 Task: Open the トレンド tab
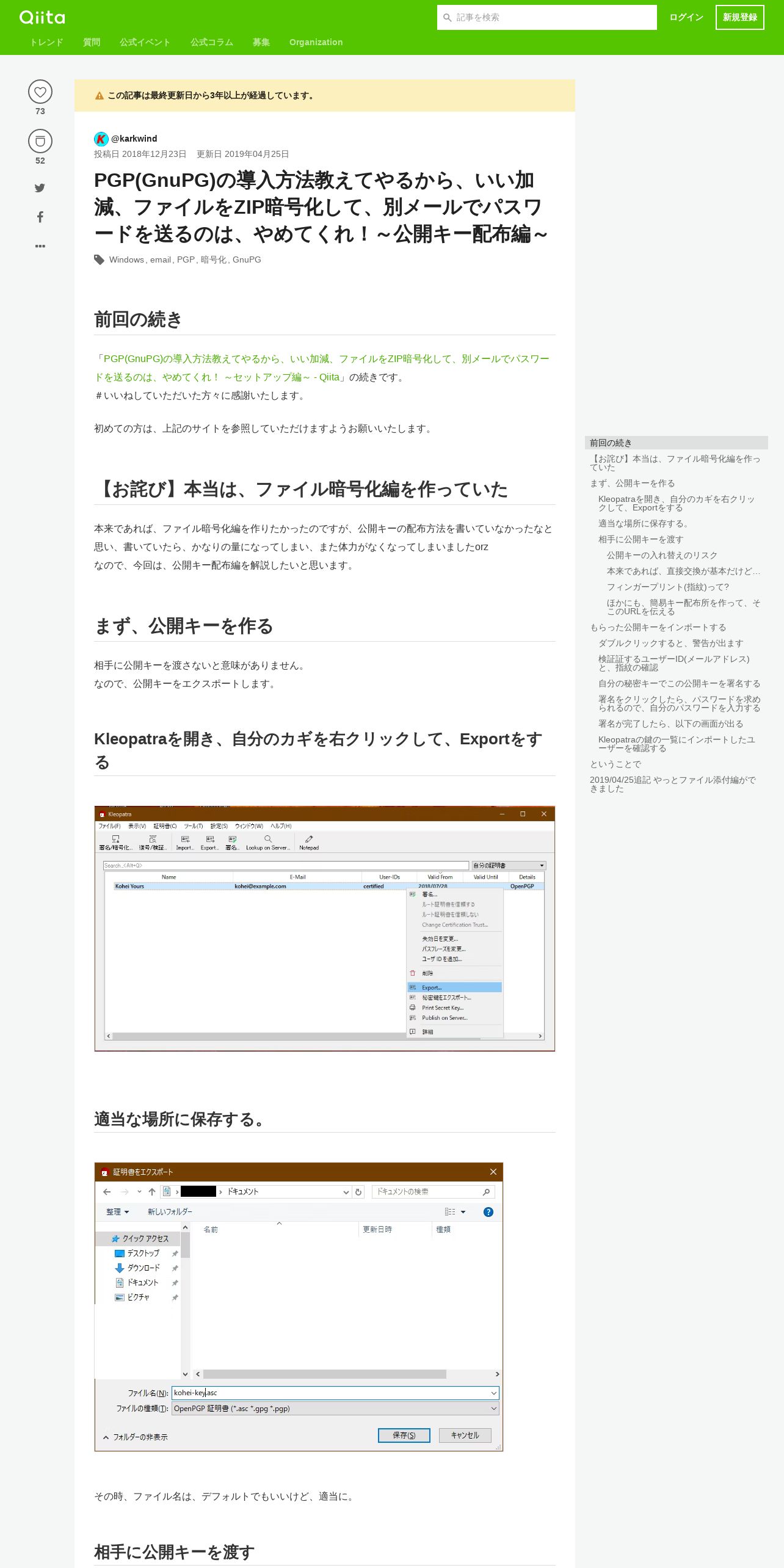click(47, 42)
